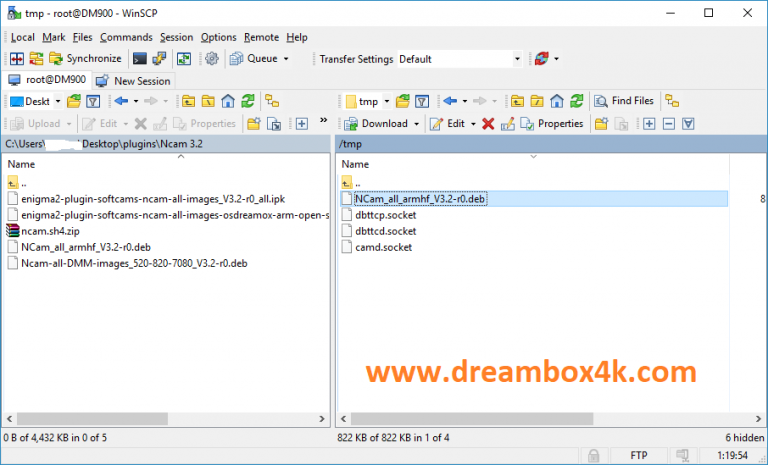This screenshot has width=768, height=465.
Task: Click remote panel open directory icon
Action: pos(403,101)
